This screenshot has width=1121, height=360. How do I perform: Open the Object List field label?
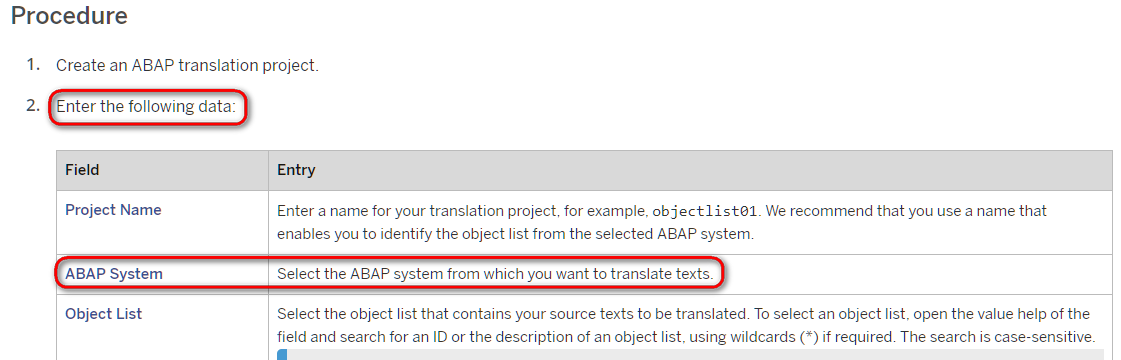[104, 314]
